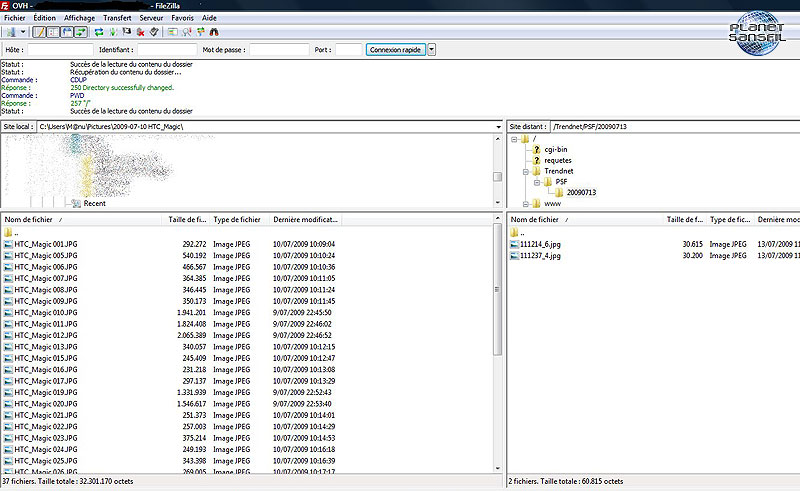Sort remote files by Nom de fichier
The width and height of the screenshot is (800, 491).
point(585,219)
